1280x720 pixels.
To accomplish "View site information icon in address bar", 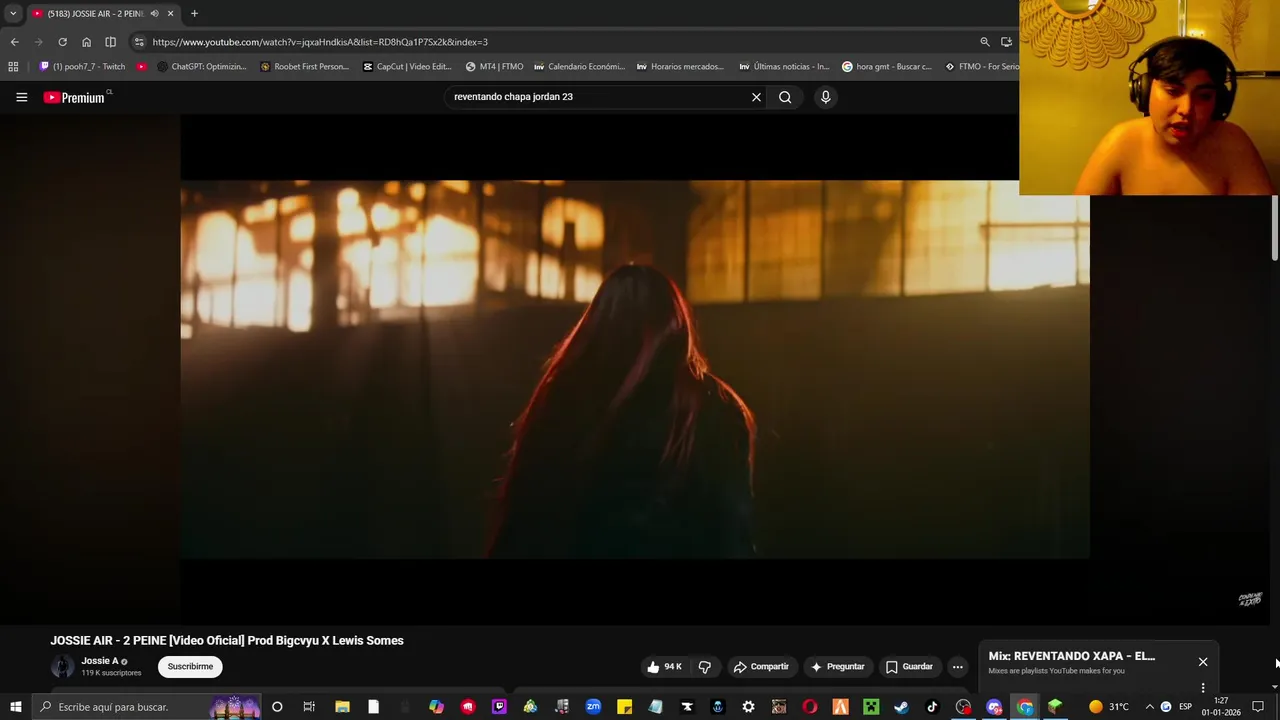I will click(x=139, y=42).
